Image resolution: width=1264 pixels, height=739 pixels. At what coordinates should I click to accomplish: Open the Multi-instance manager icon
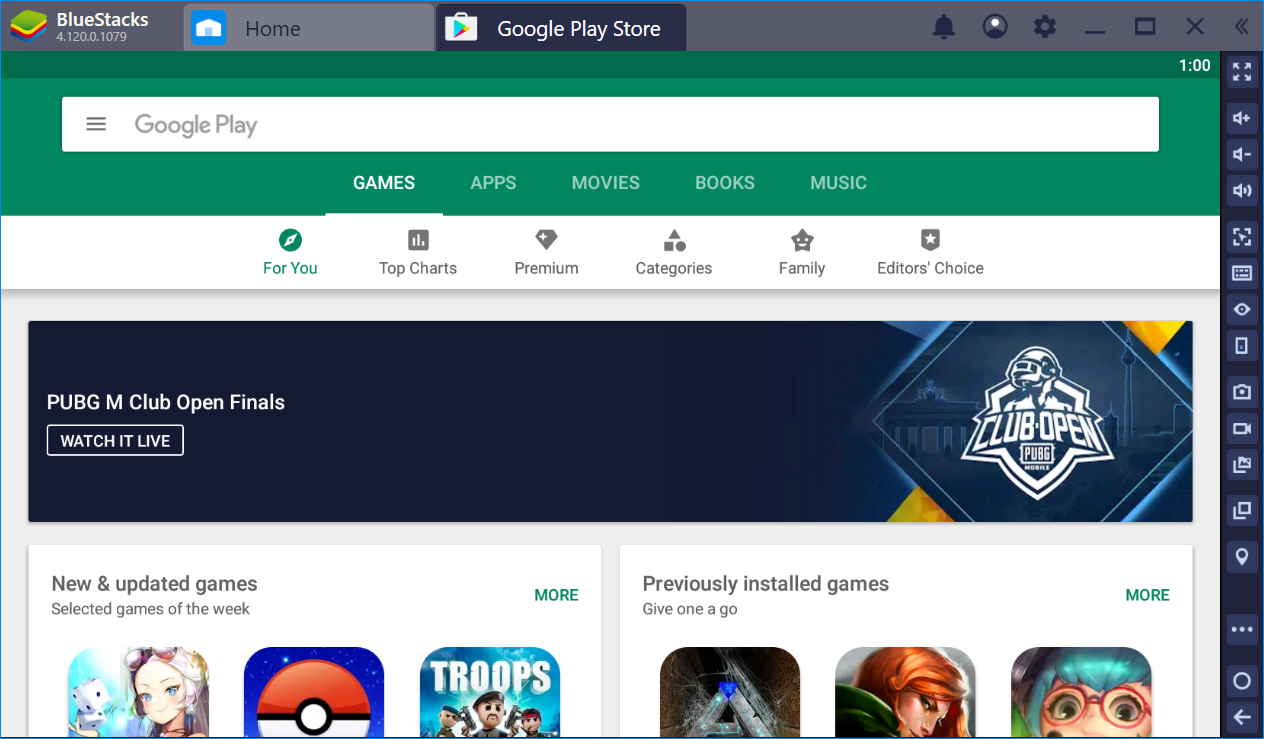1242,510
